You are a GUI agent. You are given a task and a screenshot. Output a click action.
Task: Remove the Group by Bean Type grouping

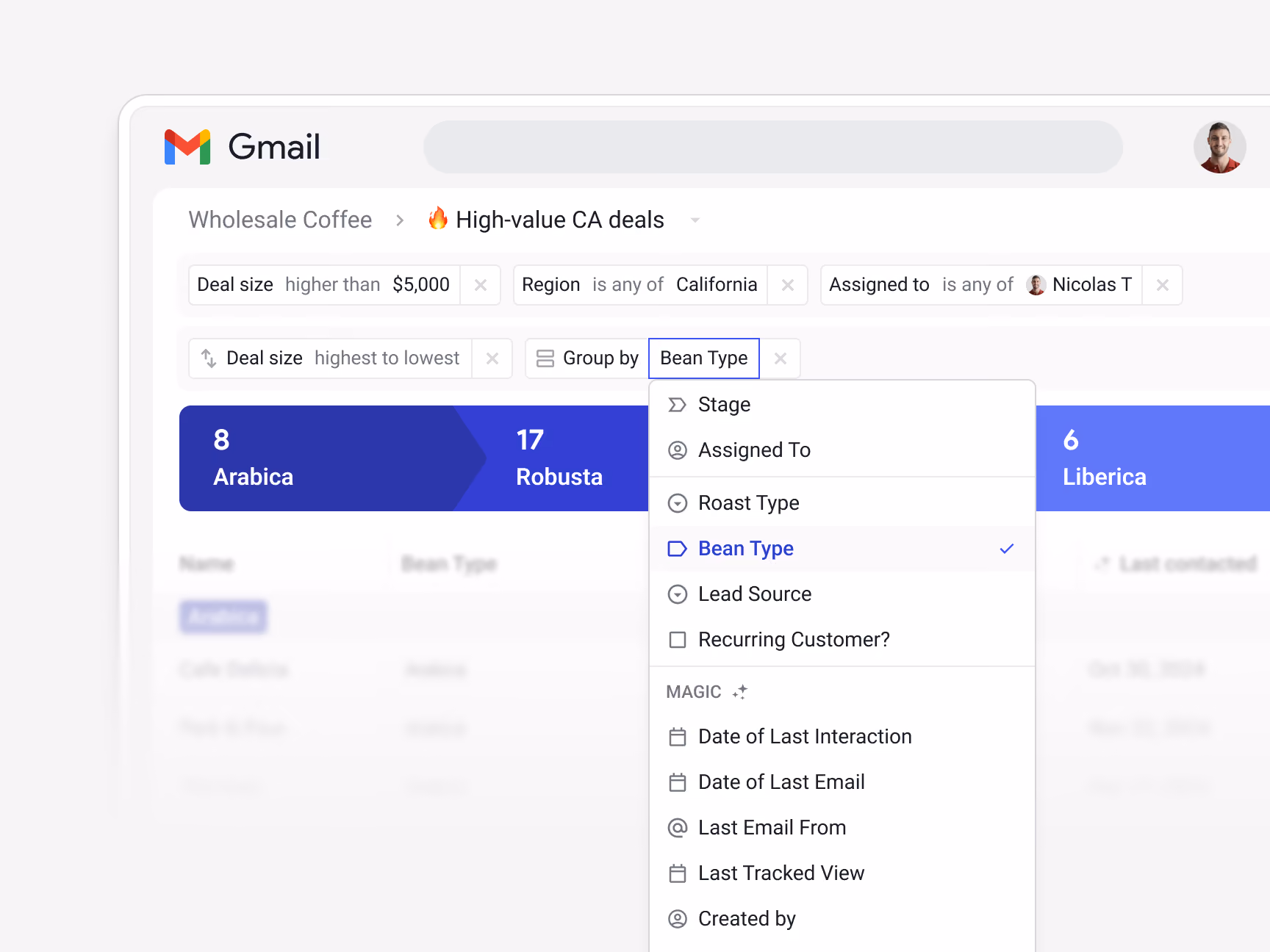781,358
